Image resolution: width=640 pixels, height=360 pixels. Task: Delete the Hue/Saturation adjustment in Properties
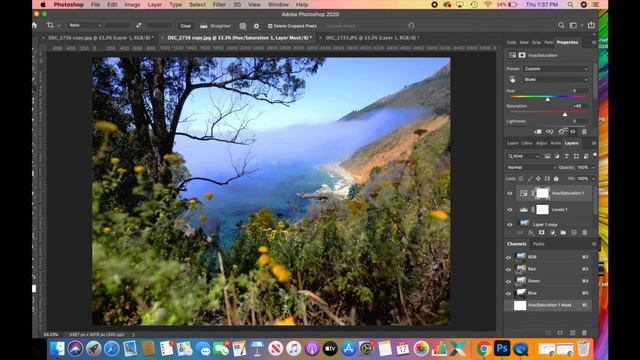coord(584,131)
